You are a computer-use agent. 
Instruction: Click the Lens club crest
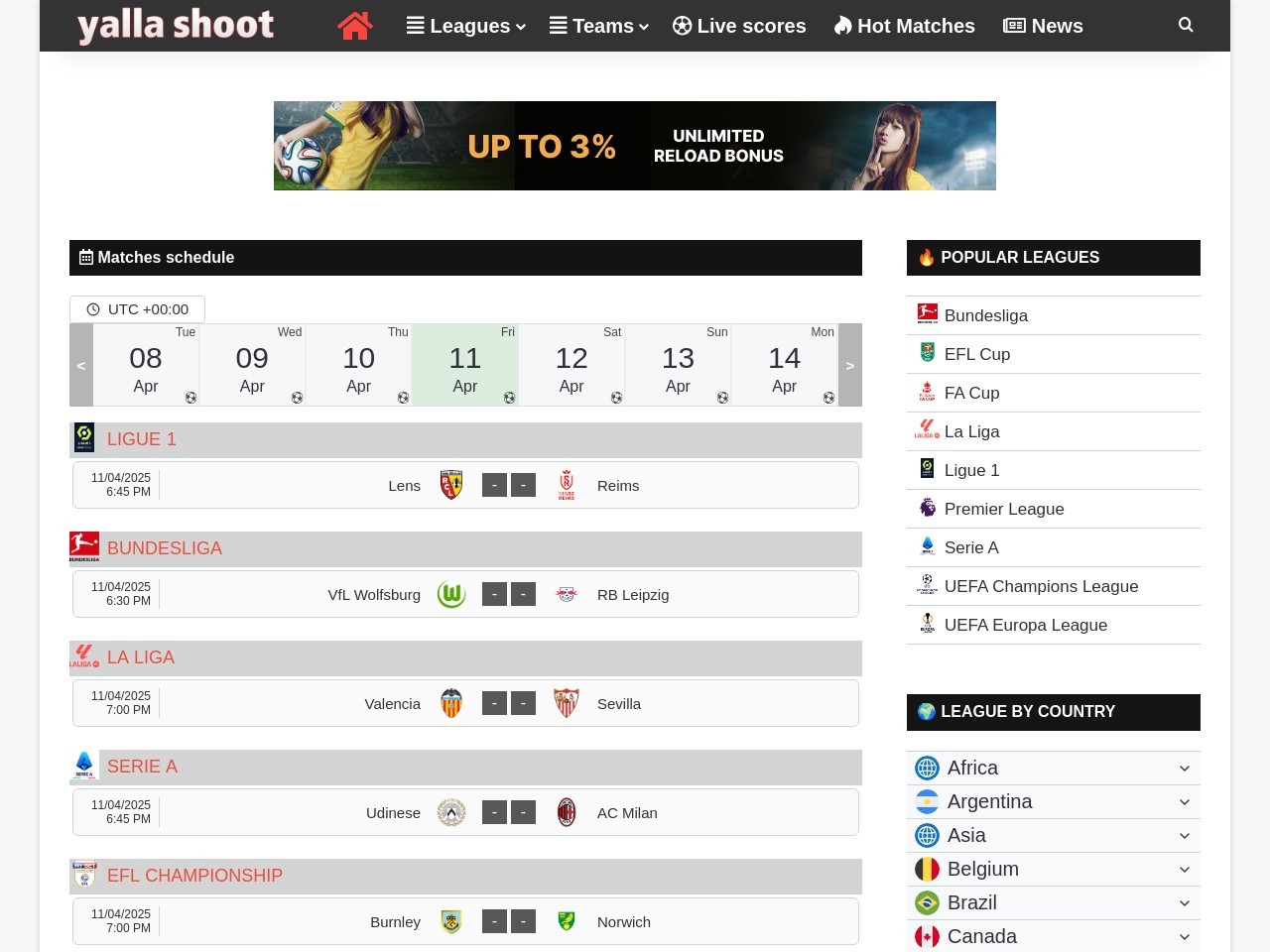[x=451, y=485]
